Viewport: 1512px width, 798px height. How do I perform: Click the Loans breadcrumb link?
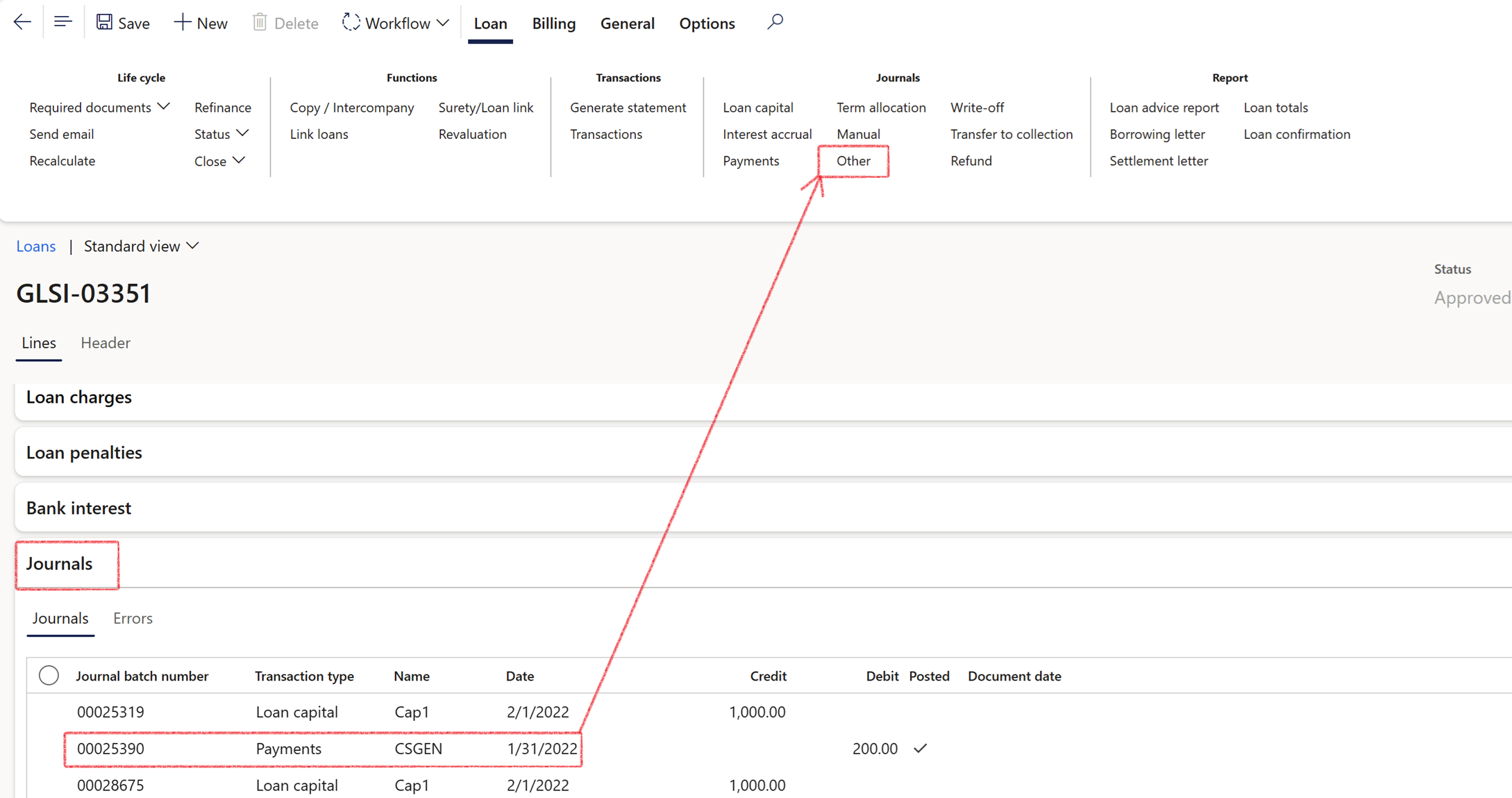click(x=36, y=246)
